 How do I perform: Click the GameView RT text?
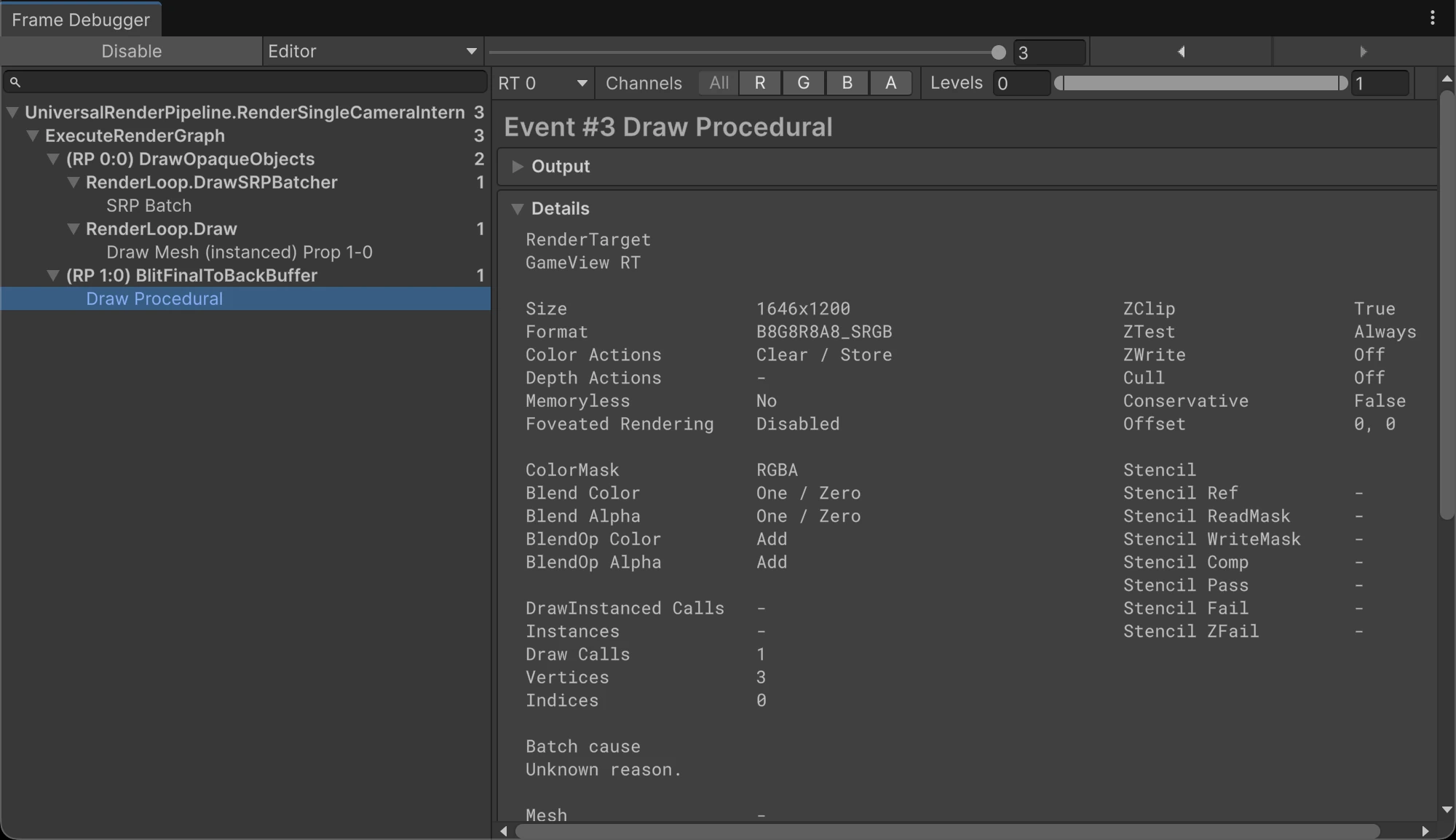point(583,263)
